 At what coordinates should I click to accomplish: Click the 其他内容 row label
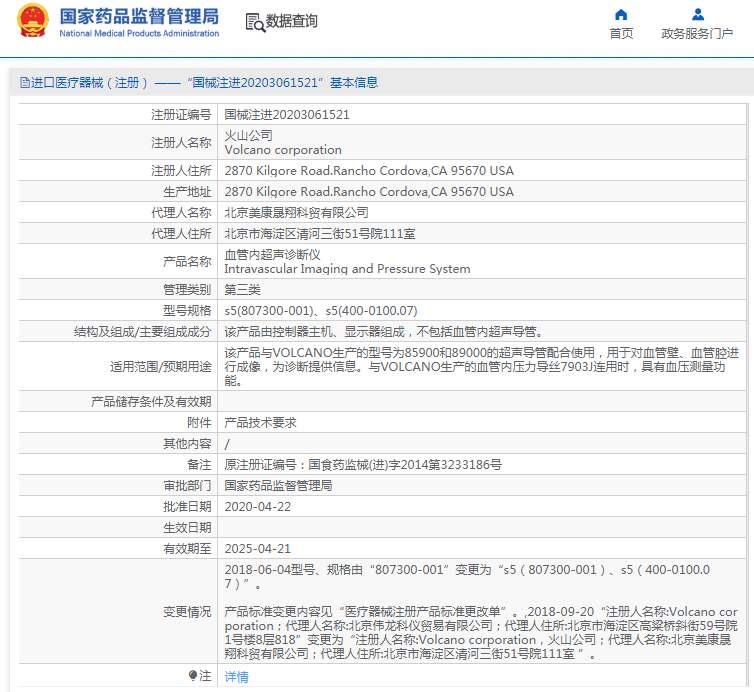(x=187, y=444)
